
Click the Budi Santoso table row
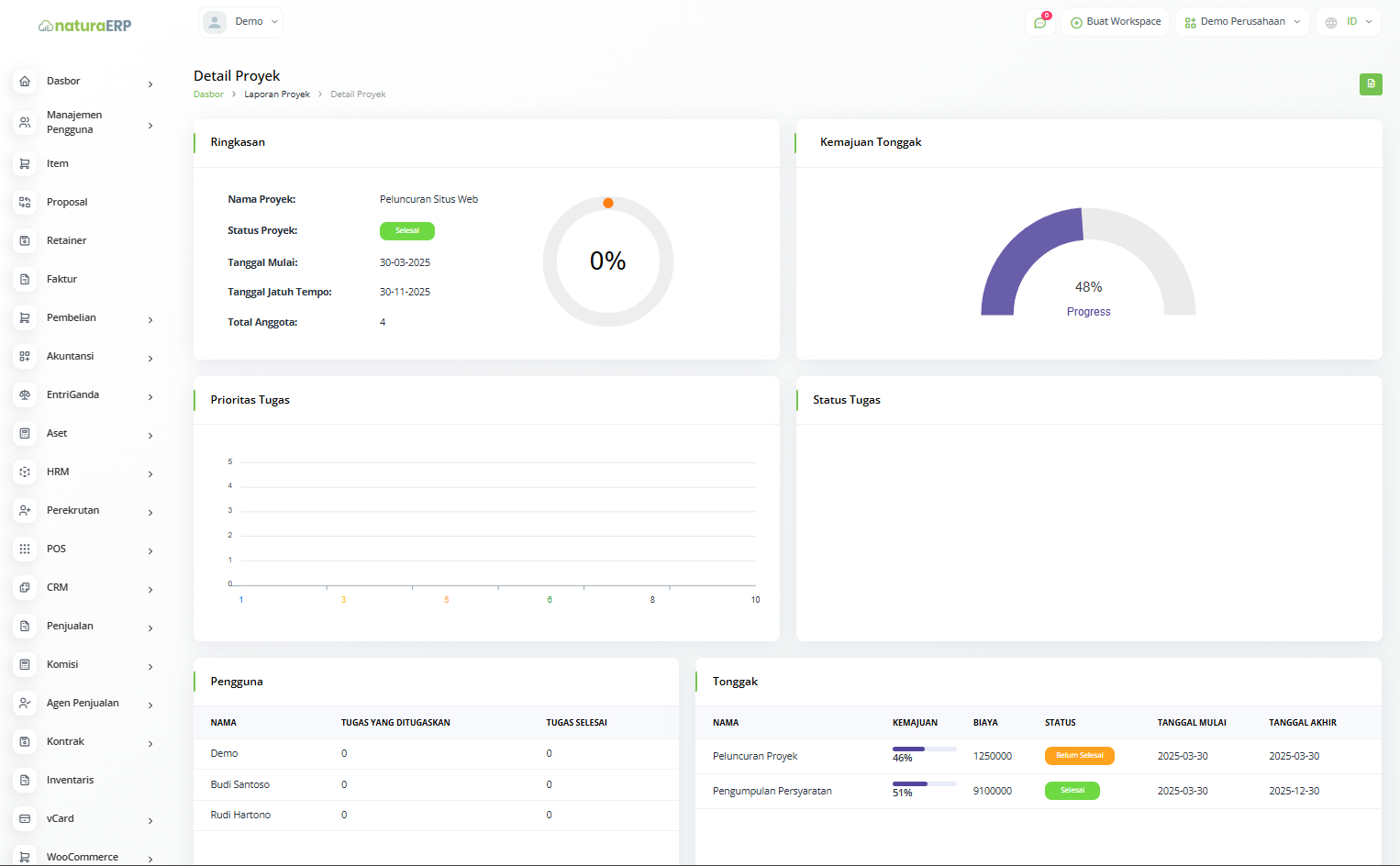[436, 785]
